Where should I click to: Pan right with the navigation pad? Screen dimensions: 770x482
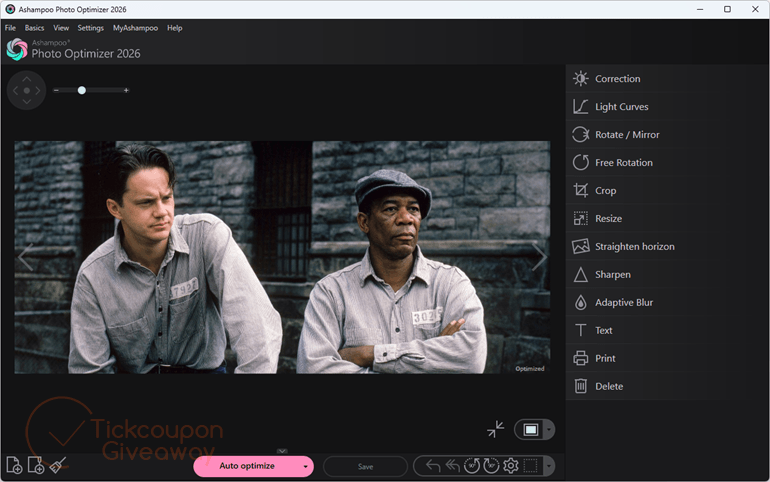coord(38,90)
